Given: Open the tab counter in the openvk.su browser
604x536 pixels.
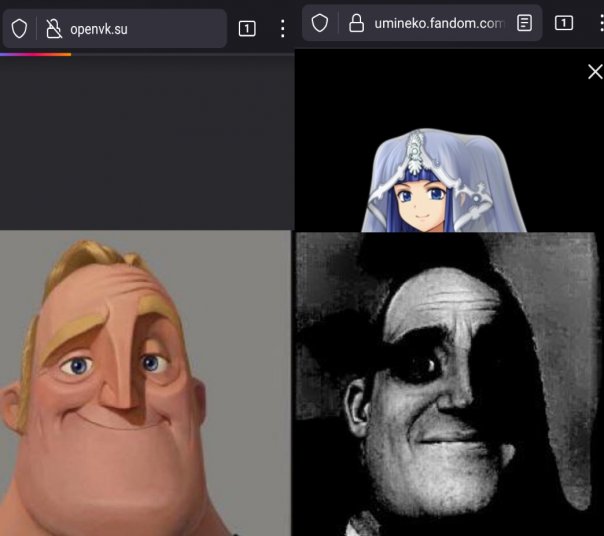Looking at the screenshot, I should pos(247,29).
